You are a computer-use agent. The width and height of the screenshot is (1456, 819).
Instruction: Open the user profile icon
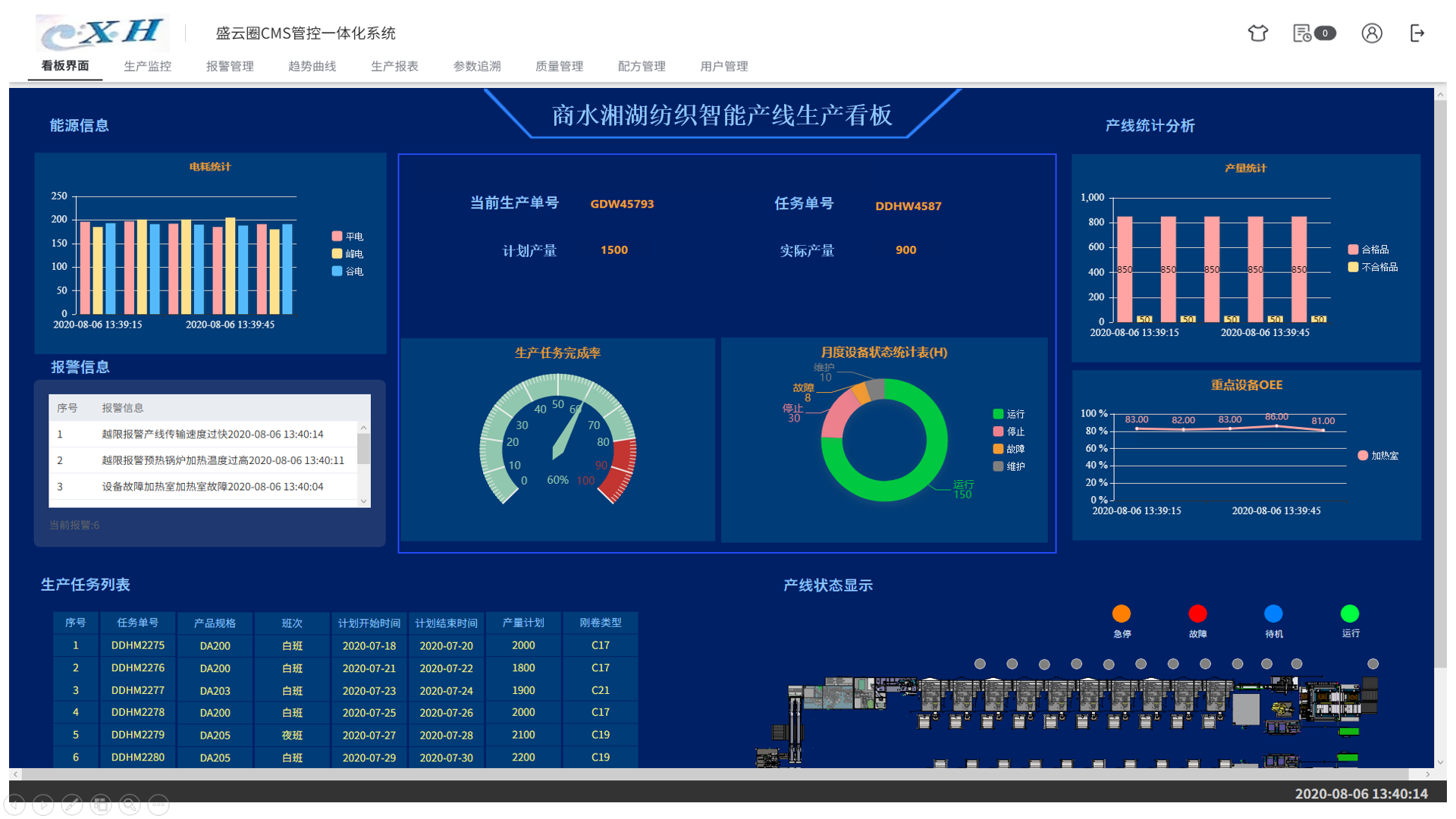pyautogui.click(x=1371, y=33)
